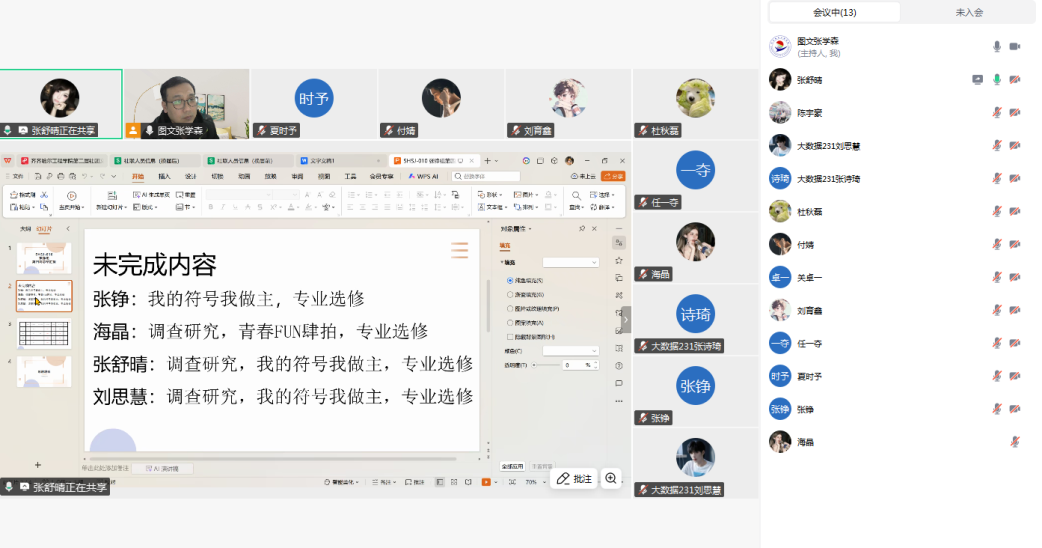Image resolution: width=1042 pixels, height=548 pixels.
Task: Select the 渐变填充 radio option
Action: (x=510, y=295)
